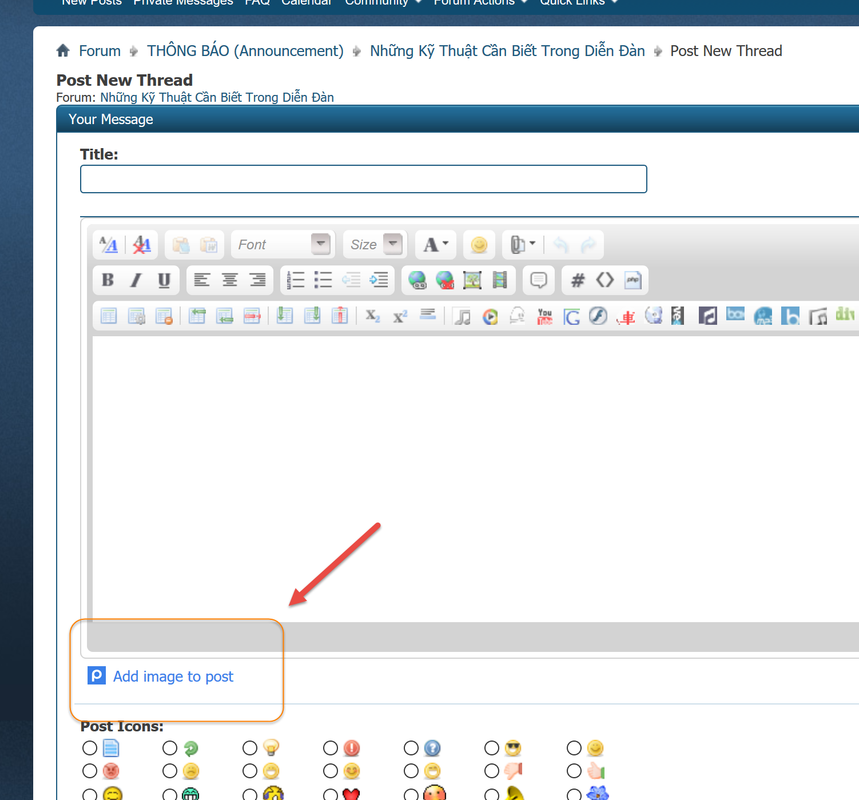Insert horizontal rule icon
Image resolution: width=859 pixels, height=800 pixels.
(427, 315)
